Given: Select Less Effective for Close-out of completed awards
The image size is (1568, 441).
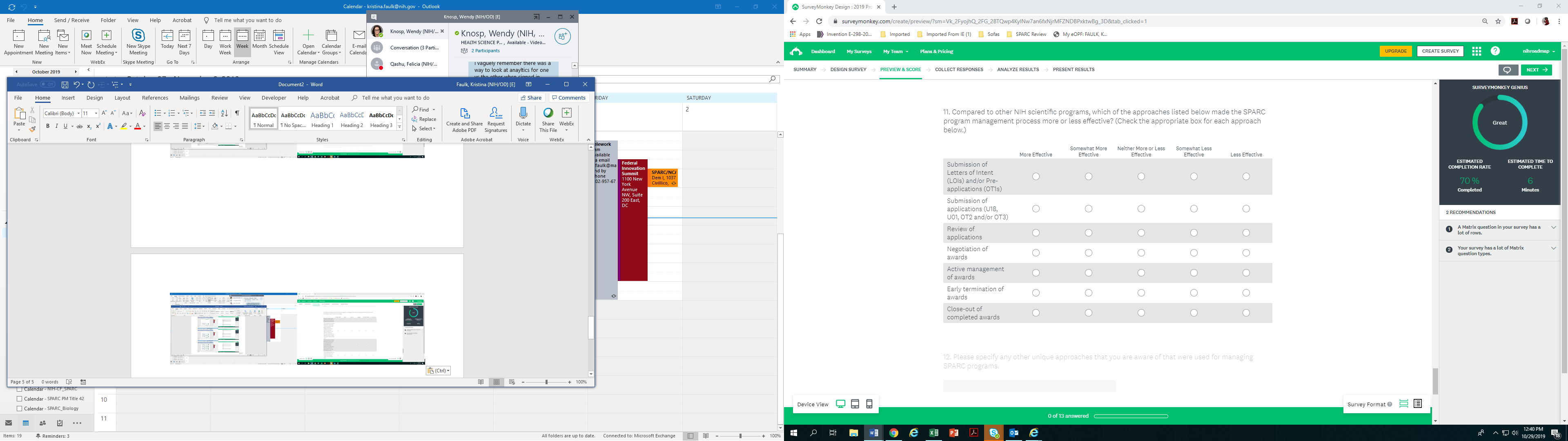Looking at the screenshot, I should pos(1246,313).
